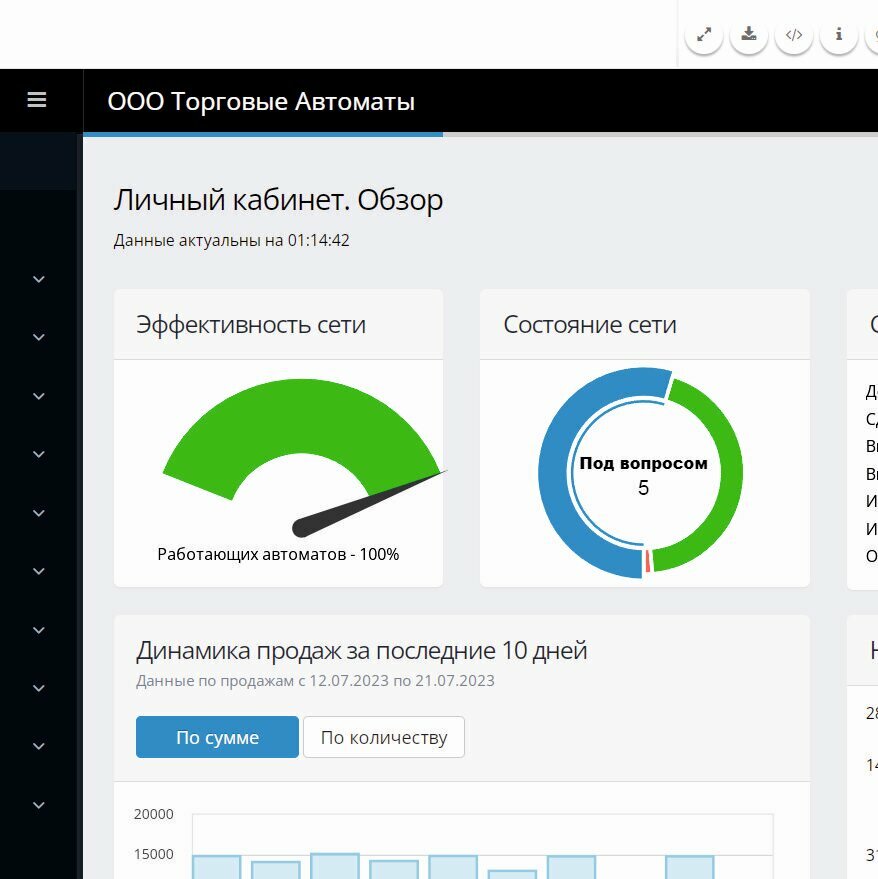This screenshot has height=879, width=878.
Task: Expand the second sidebar chevron from top
Action: click(39, 337)
